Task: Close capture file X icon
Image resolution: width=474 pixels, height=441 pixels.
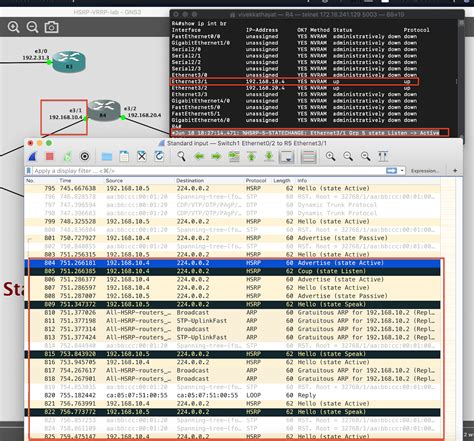Action: [142, 156]
